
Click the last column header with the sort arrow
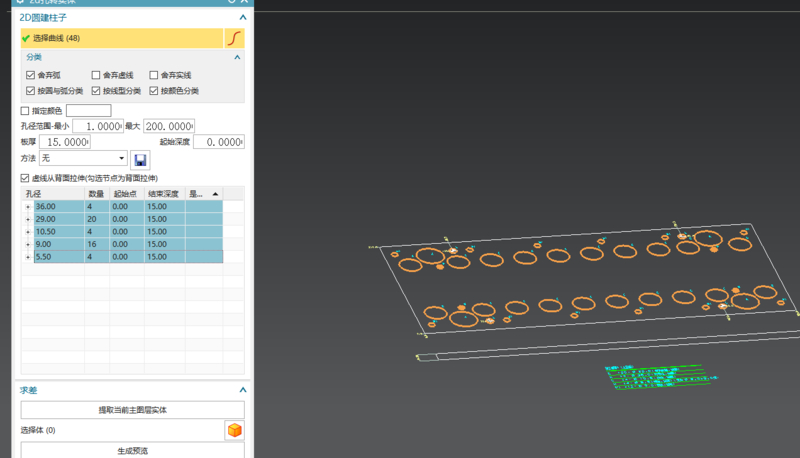(204, 194)
